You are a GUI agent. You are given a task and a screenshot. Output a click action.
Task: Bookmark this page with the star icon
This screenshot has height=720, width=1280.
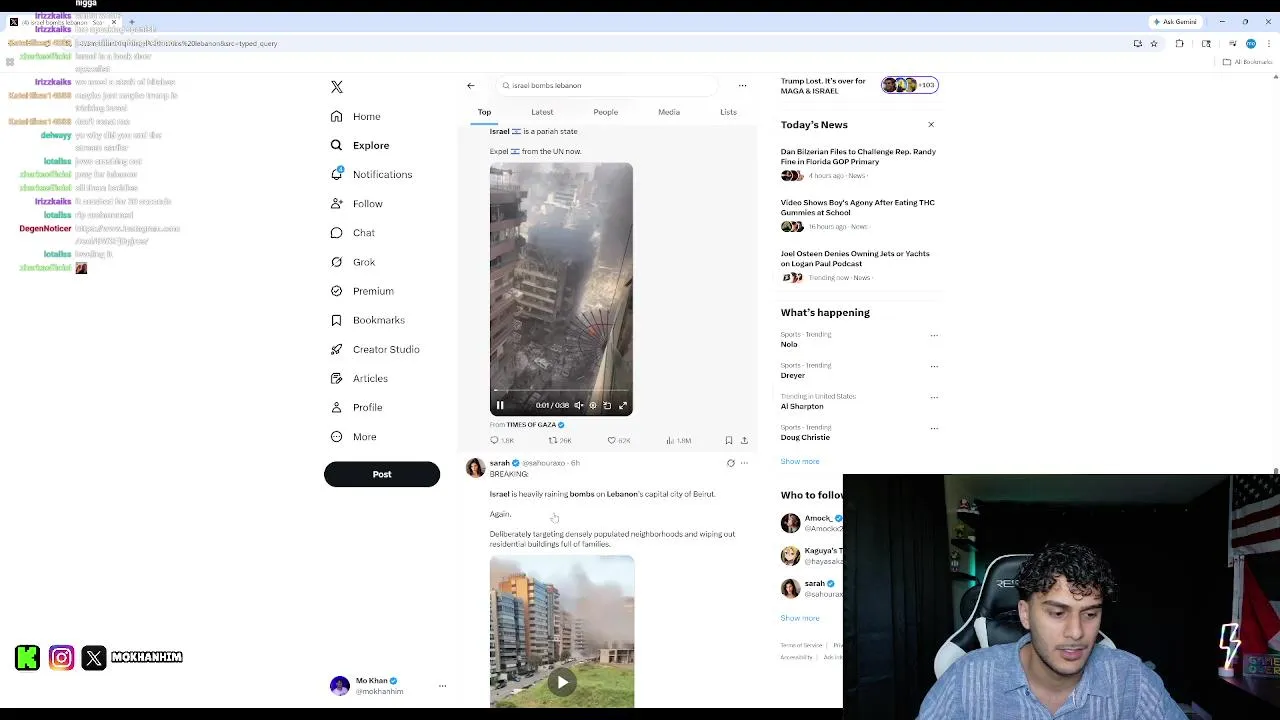[x=1154, y=43]
